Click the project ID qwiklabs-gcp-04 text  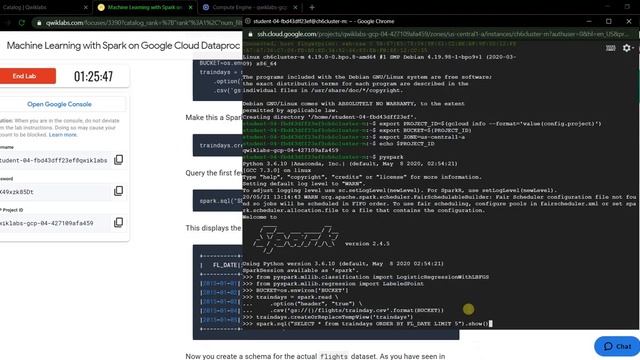click(x=47, y=223)
